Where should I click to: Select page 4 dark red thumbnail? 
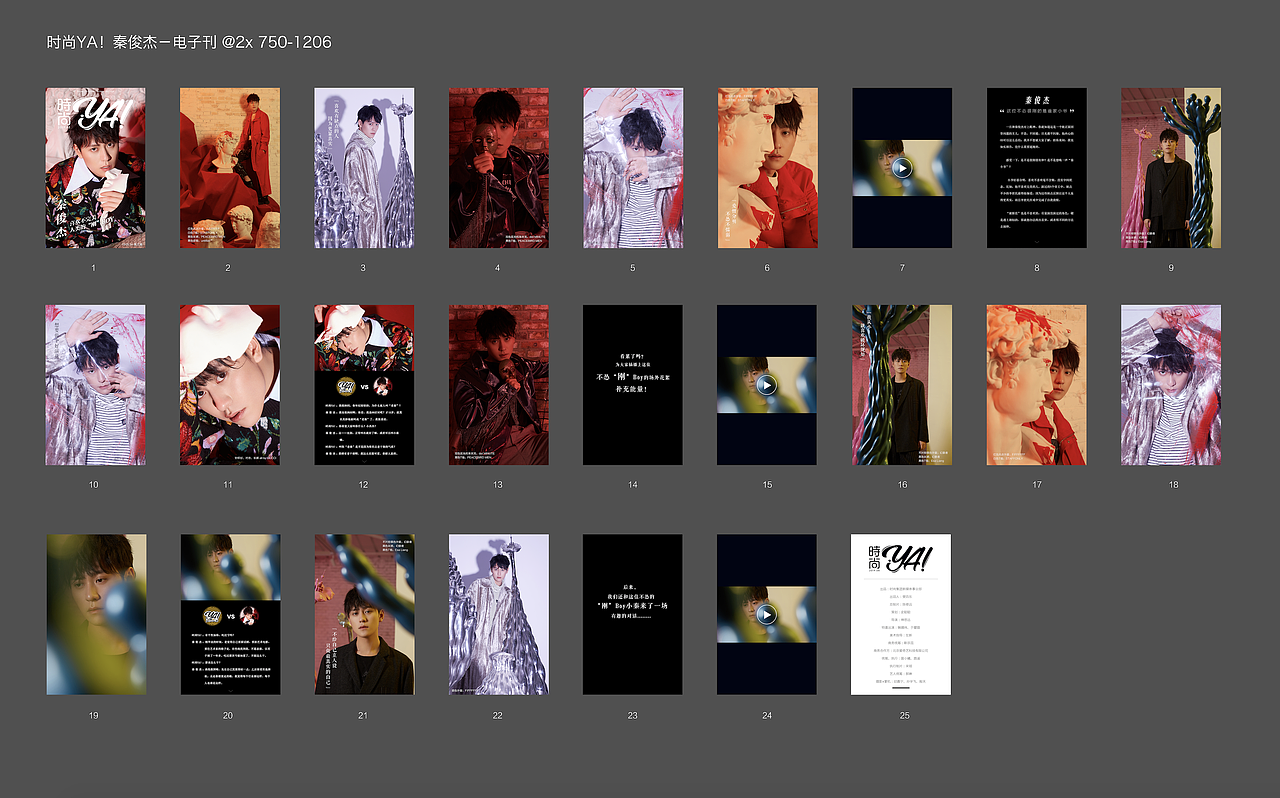click(498, 168)
